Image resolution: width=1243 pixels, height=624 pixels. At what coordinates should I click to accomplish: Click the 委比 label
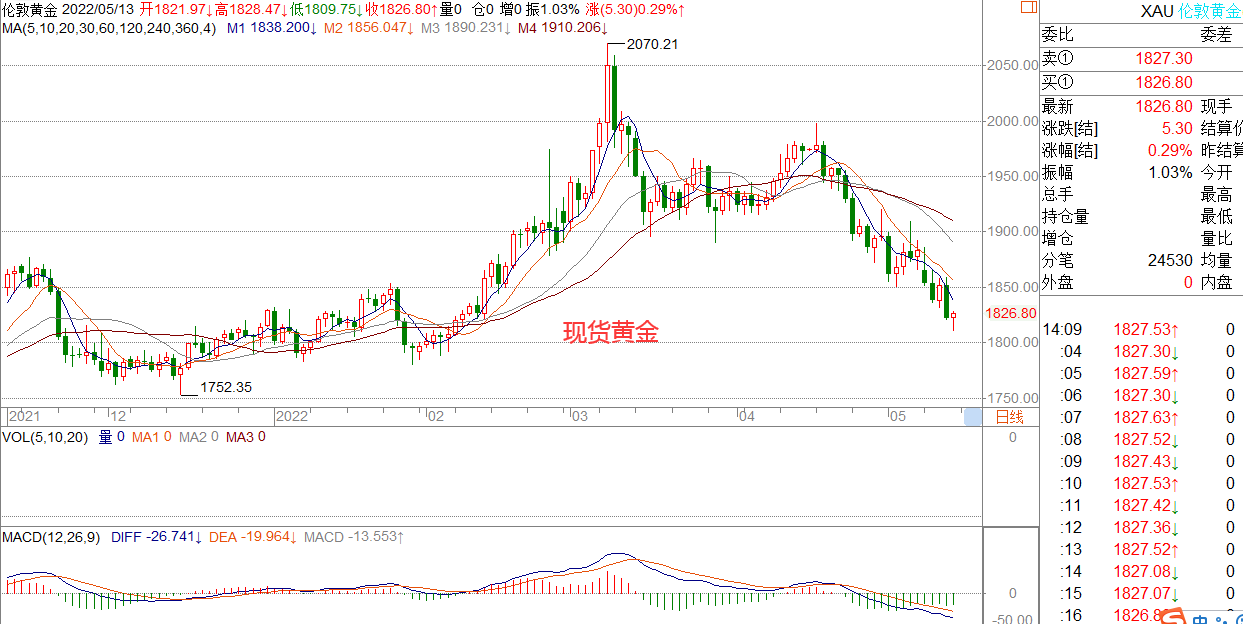tap(1057, 35)
